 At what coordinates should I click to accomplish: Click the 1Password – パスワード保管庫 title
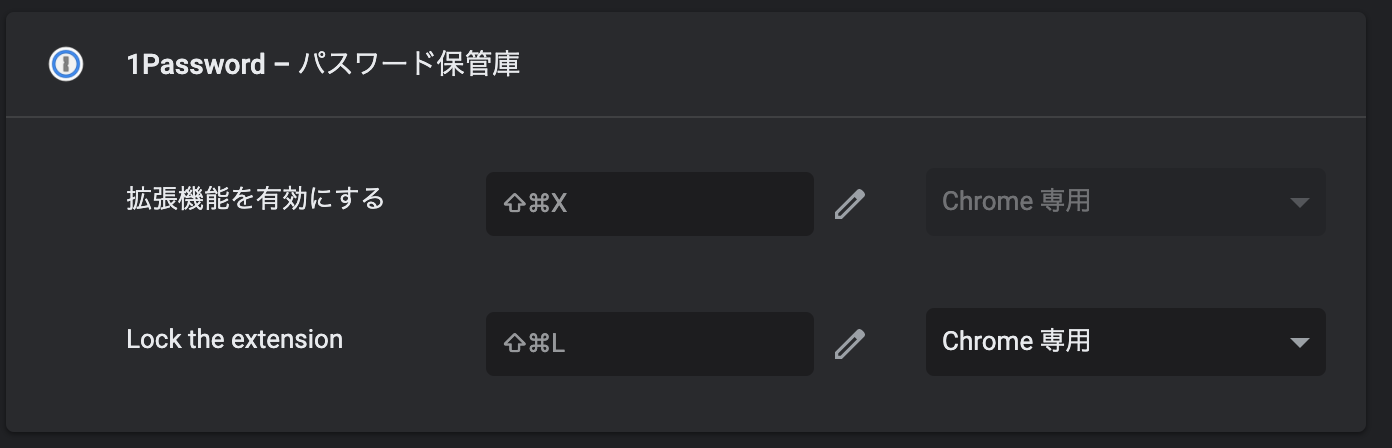(x=322, y=65)
